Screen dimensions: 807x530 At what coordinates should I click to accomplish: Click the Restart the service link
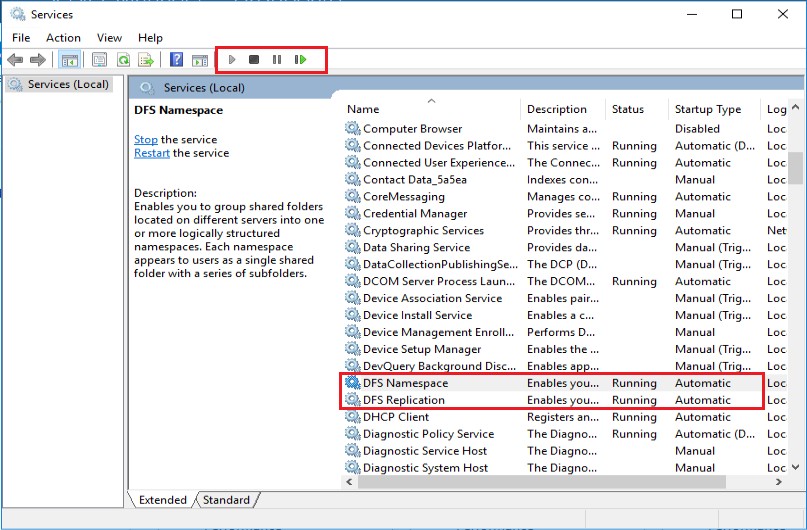[152, 154]
